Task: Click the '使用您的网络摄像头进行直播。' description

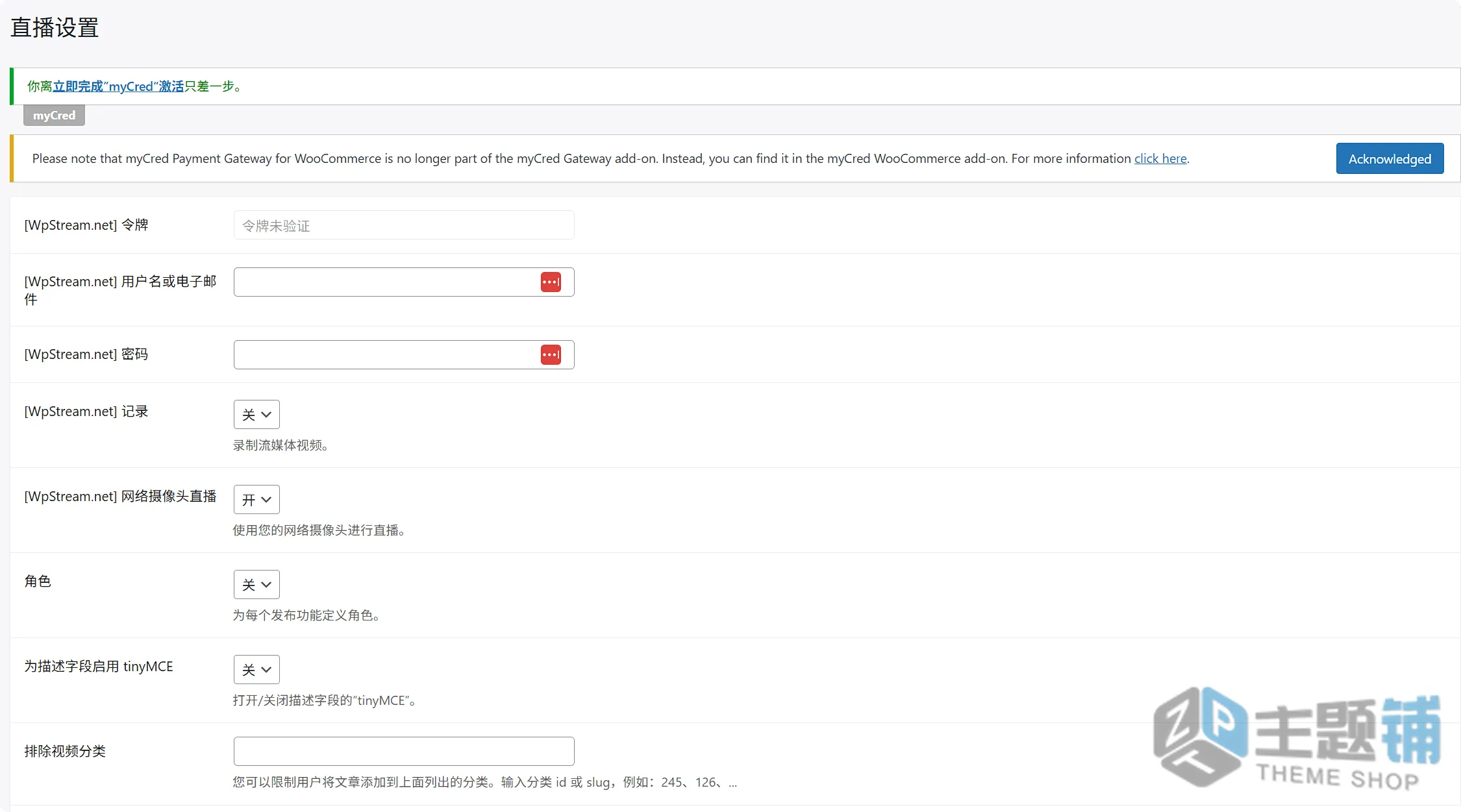Action: pyautogui.click(x=319, y=530)
